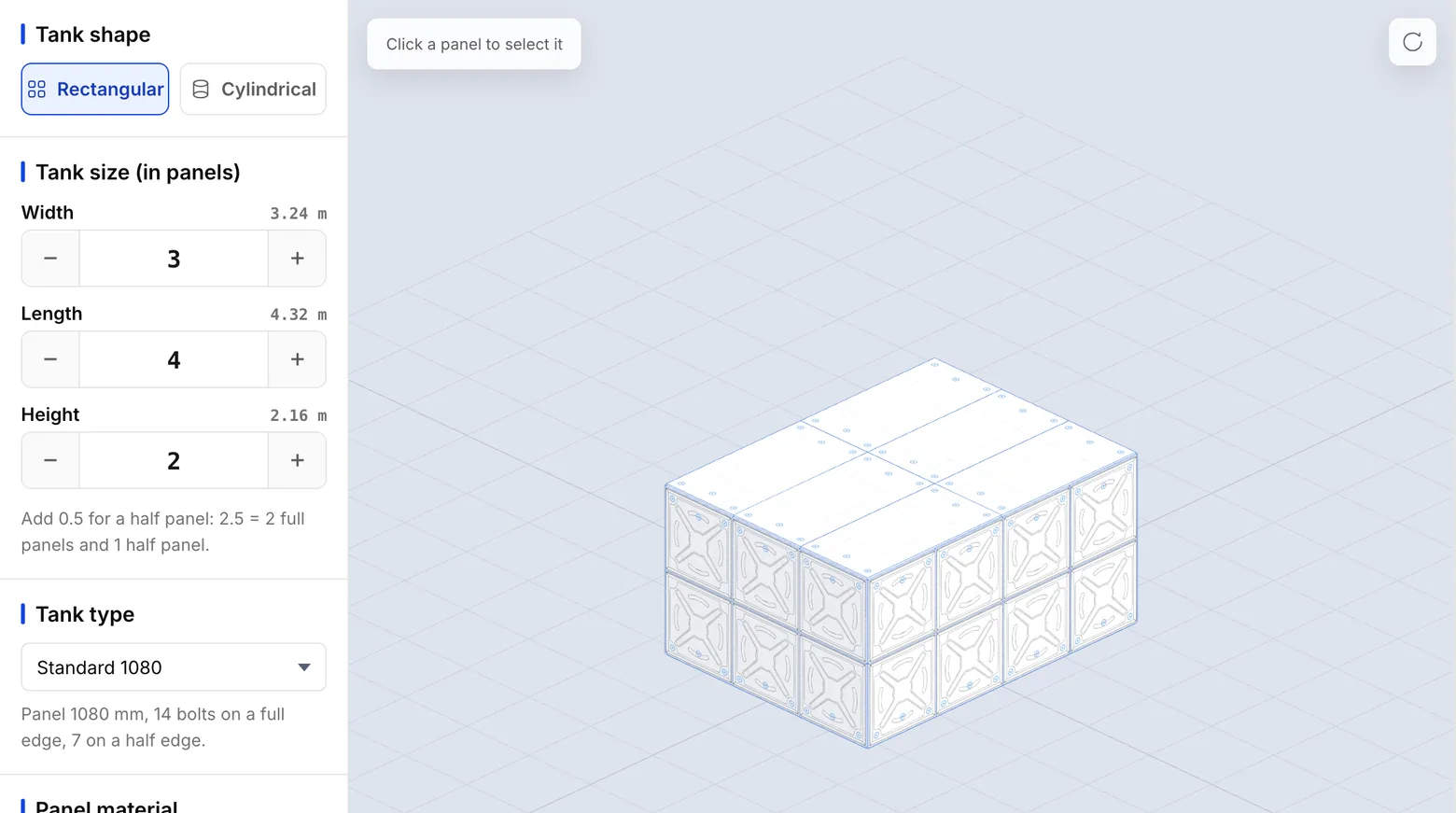Click the half panel hint text

(163, 532)
